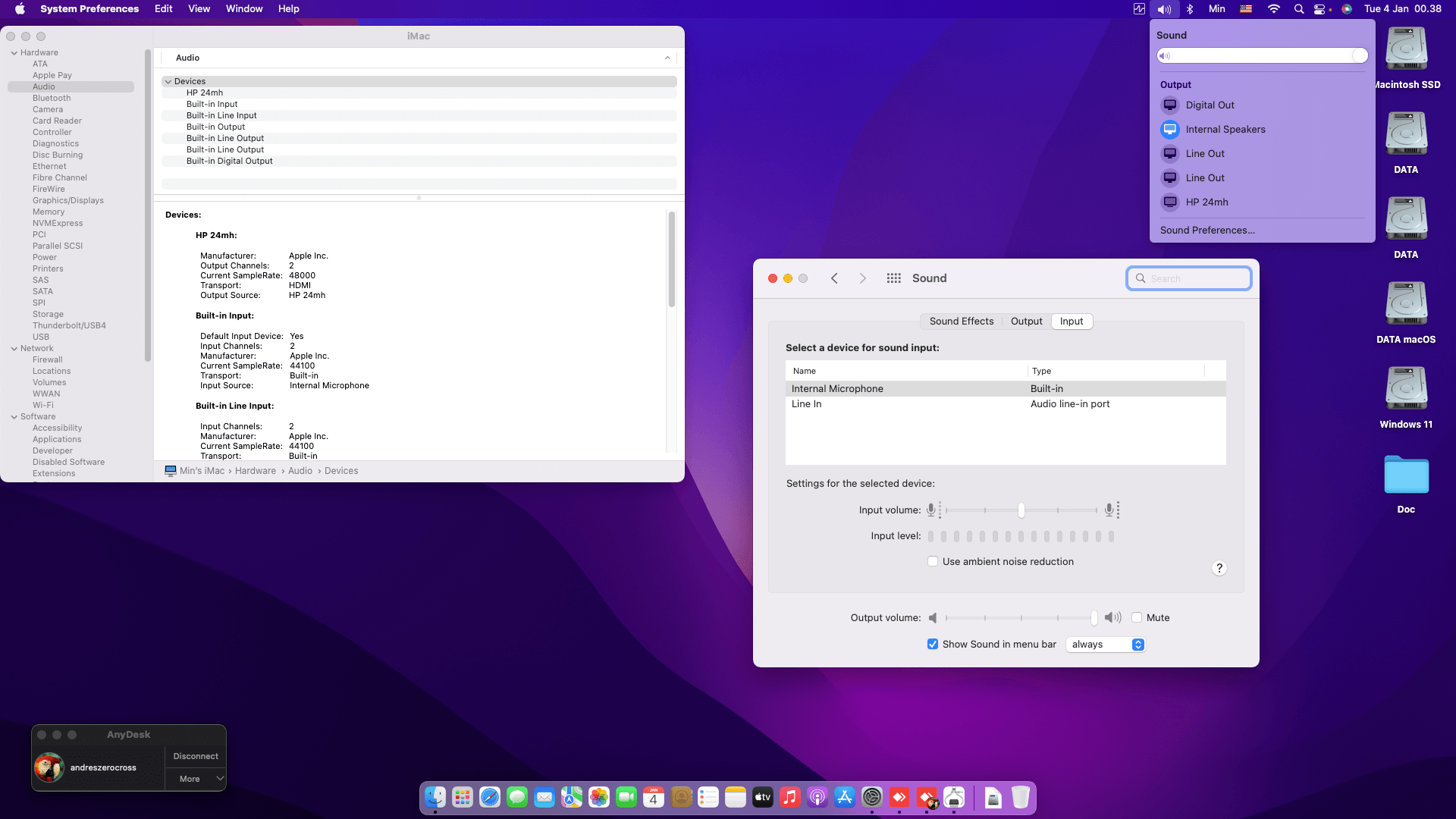Select Built-in Digital Output device row
This screenshot has width=1456, height=819.
point(419,162)
